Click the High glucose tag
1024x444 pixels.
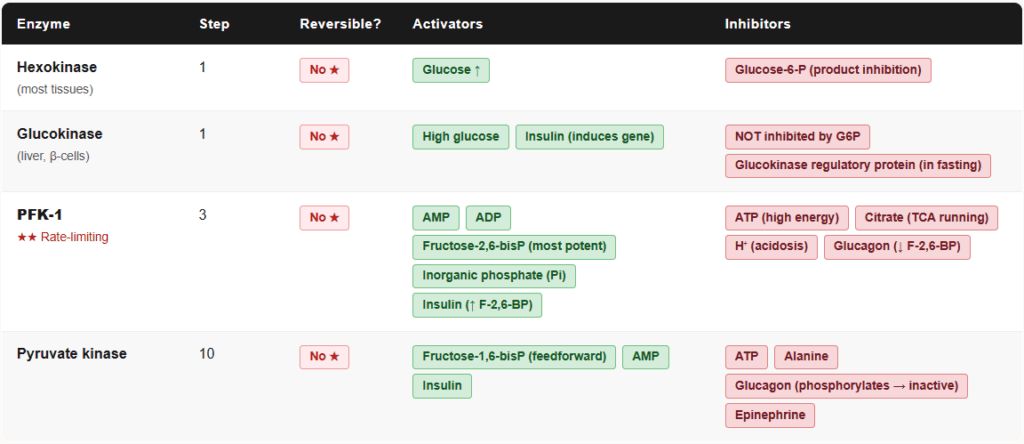point(460,137)
